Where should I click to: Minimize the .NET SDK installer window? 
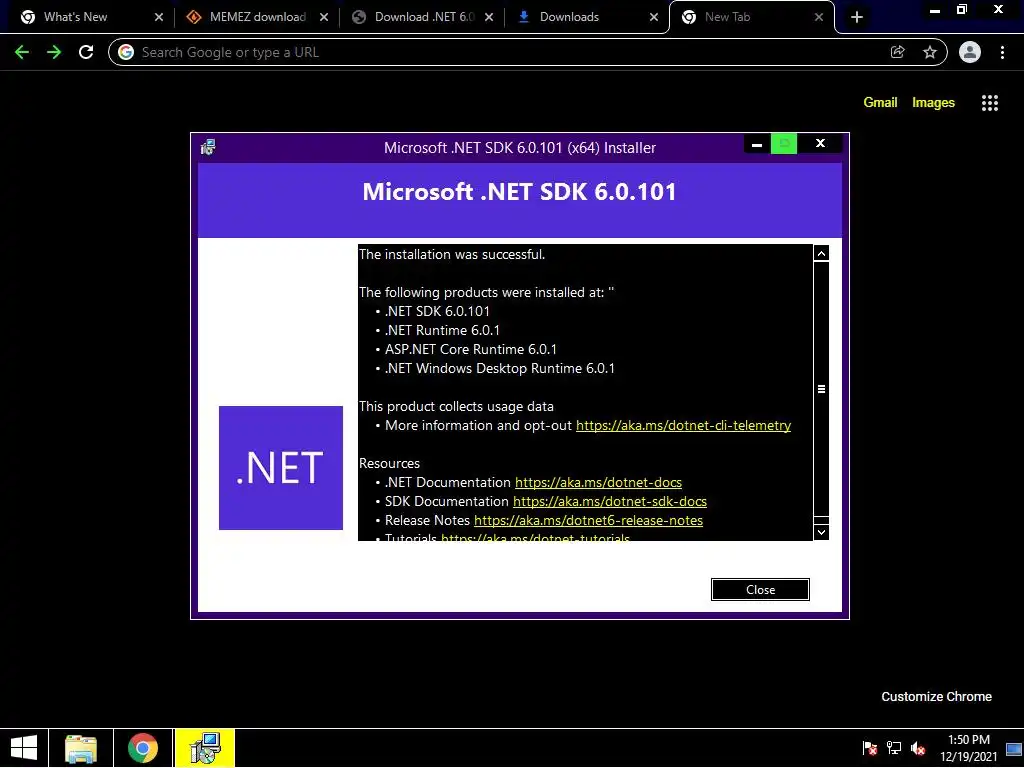757,144
